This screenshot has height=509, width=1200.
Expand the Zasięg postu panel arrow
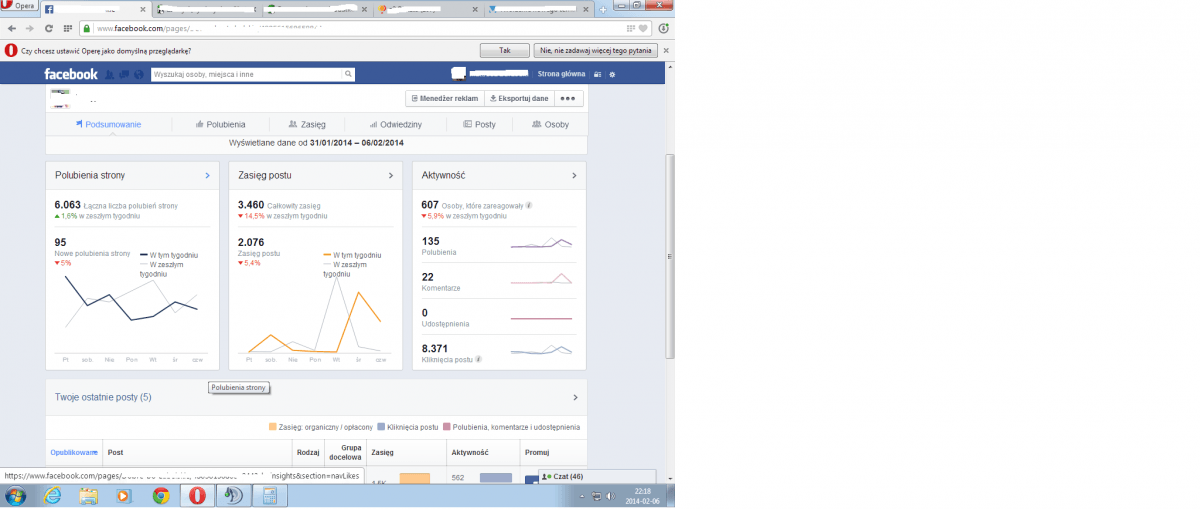pyautogui.click(x=390, y=176)
